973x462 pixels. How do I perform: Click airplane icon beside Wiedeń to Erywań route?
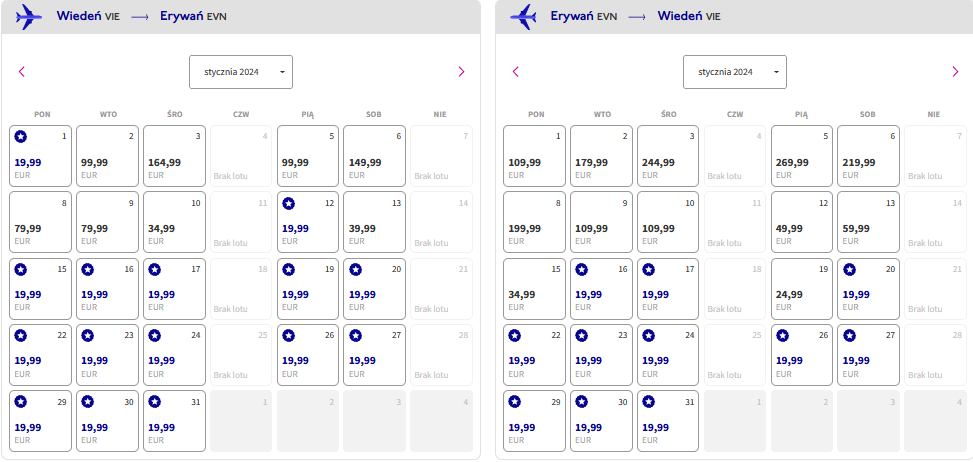pos(29,17)
